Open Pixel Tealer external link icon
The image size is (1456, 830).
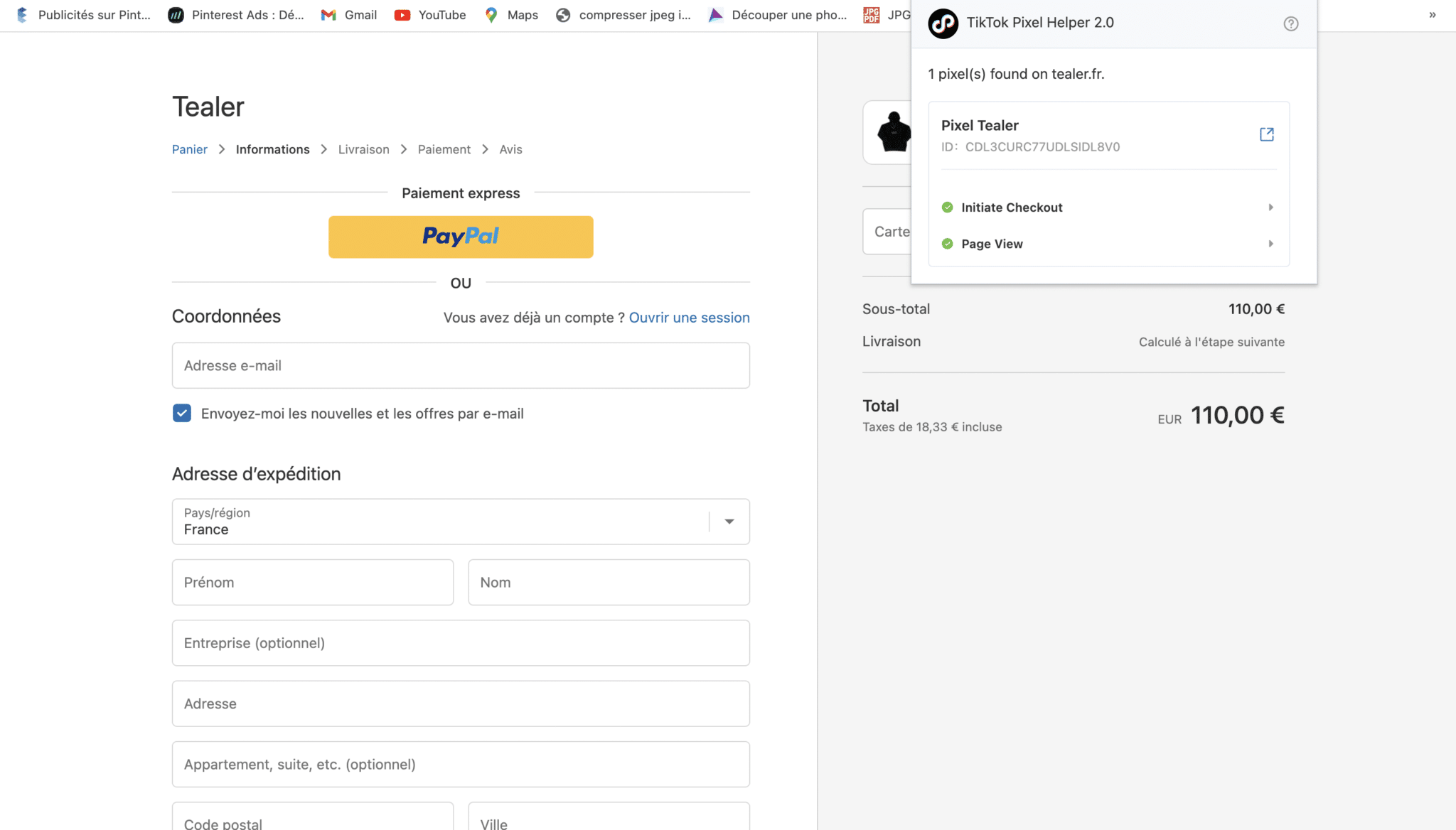[1266, 134]
